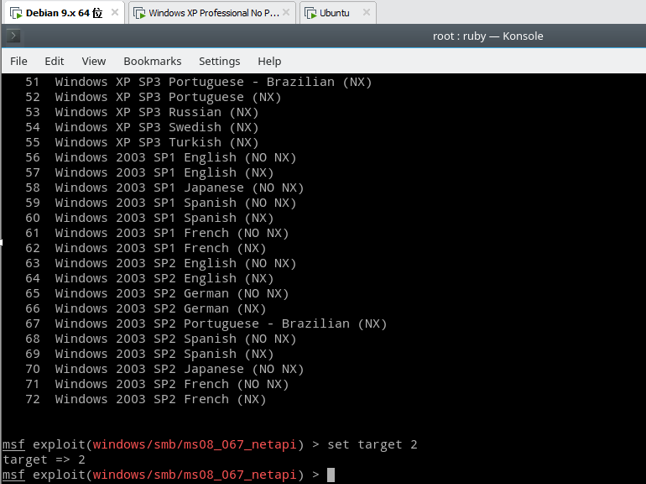The width and height of the screenshot is (646, 484).
Task: Click the Ubuntu tab VM icon
Action: 310,13
